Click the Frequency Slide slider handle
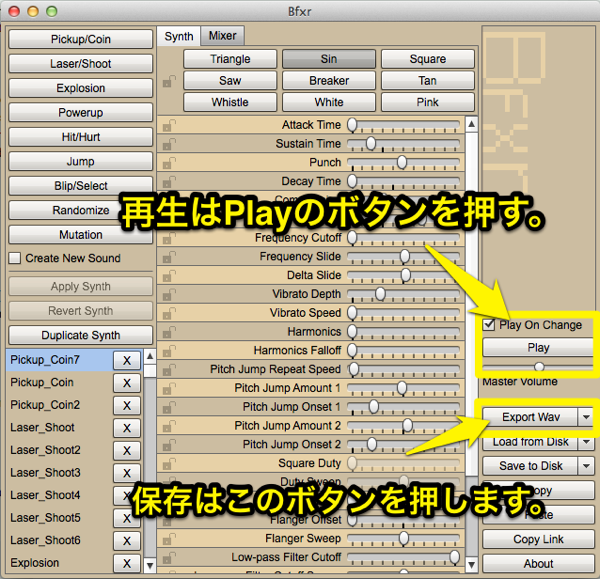The height and width of the screenshot is (579, 600). 404,256
